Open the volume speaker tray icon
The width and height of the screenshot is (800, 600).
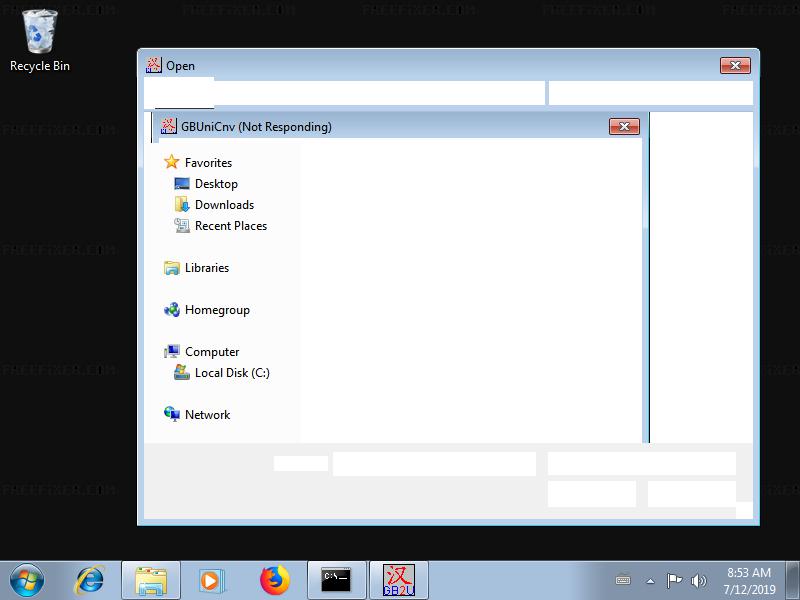698,581
